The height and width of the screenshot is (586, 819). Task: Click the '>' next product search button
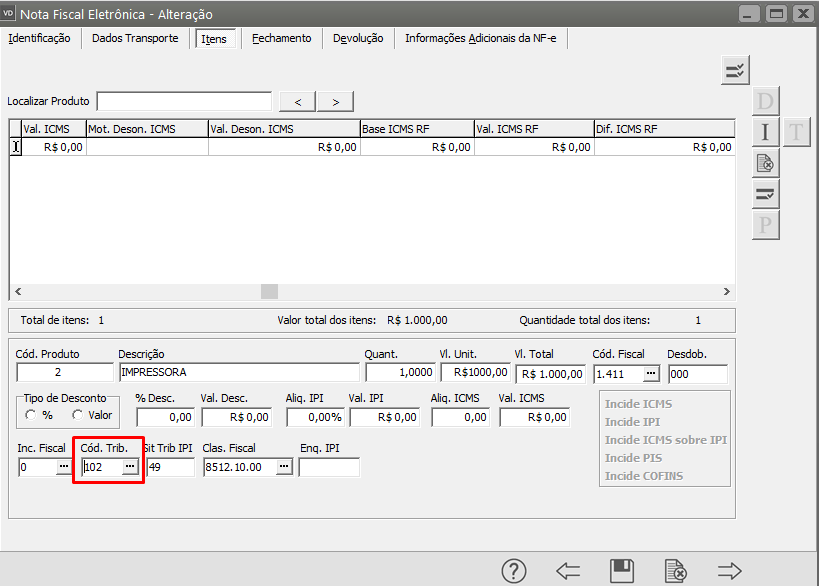coord(336,101)
